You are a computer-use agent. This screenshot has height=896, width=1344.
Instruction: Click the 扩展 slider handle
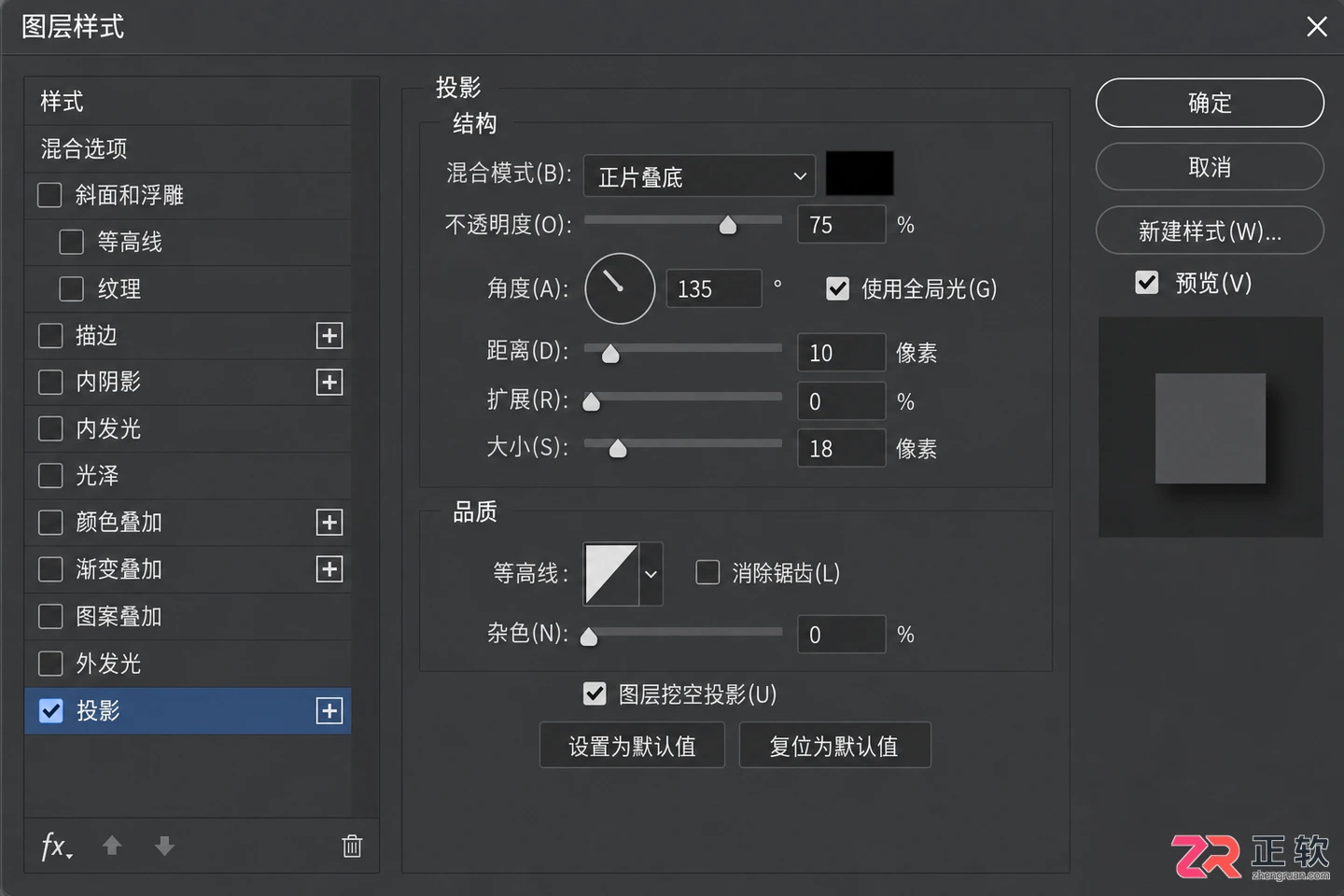592,402
